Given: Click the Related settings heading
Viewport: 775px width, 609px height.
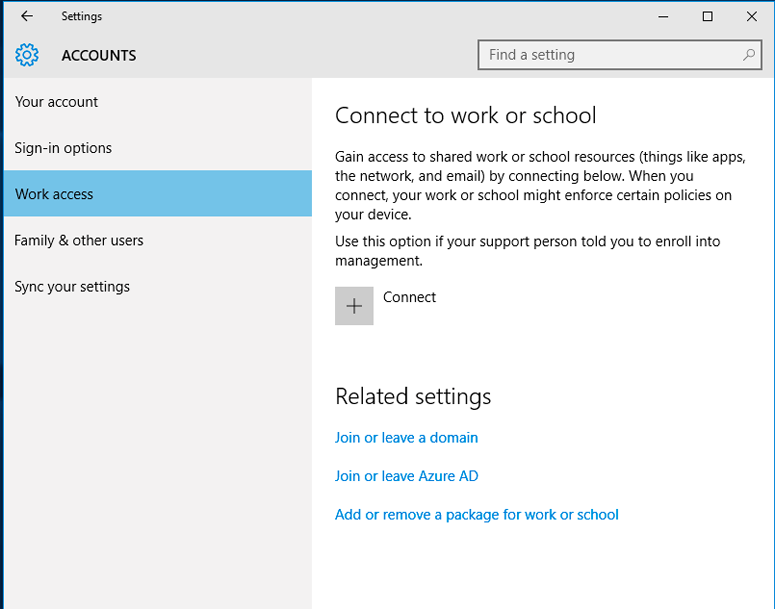Looking at the screenshot, I should 413,396.
